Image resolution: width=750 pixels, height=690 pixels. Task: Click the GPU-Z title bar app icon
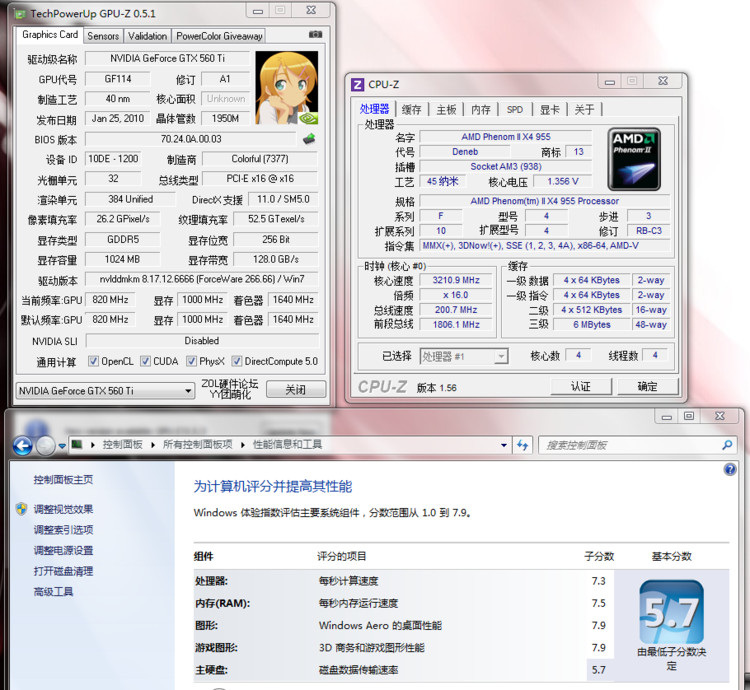pyautogui.click(x=20, y=14)
